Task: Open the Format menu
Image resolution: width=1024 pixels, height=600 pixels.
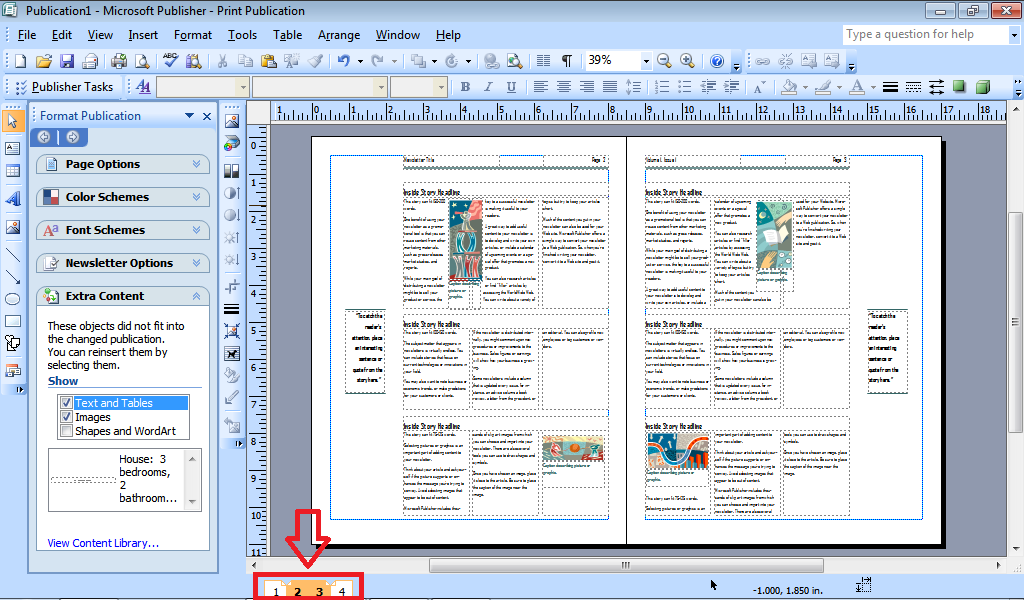Action: pos(192,34)
